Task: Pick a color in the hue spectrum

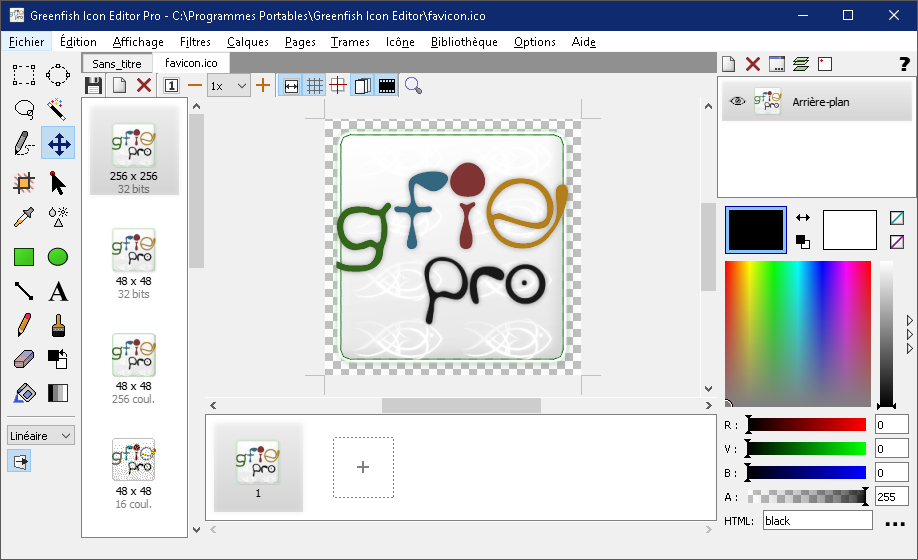Action: pos(798,334)
